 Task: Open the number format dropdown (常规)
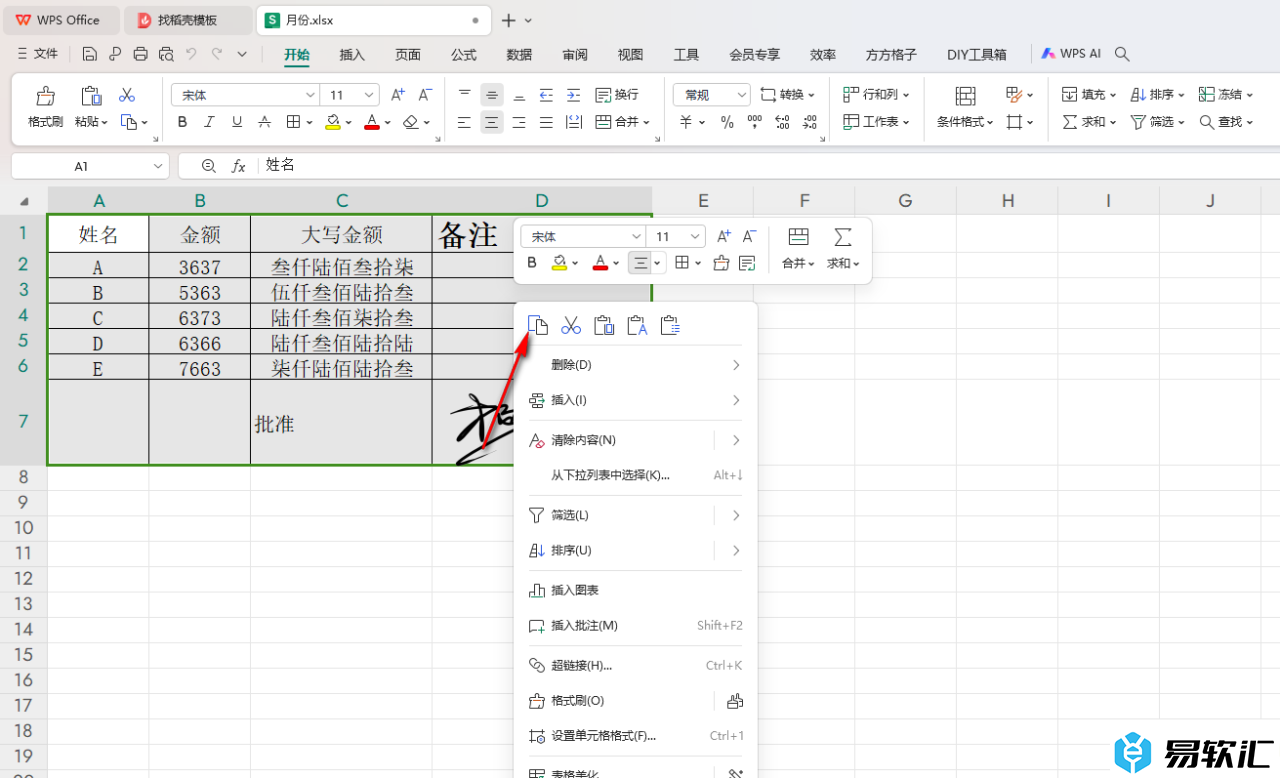[741, 95]
